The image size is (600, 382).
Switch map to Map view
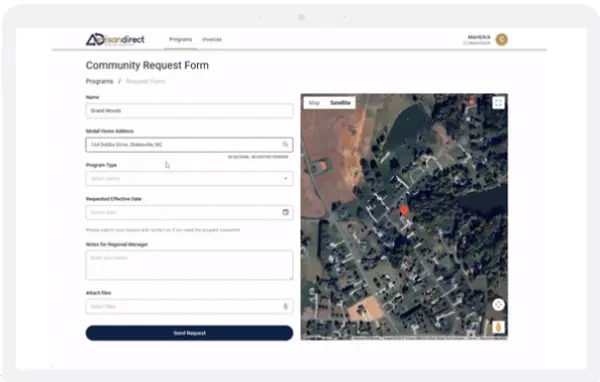coord(314,103)
